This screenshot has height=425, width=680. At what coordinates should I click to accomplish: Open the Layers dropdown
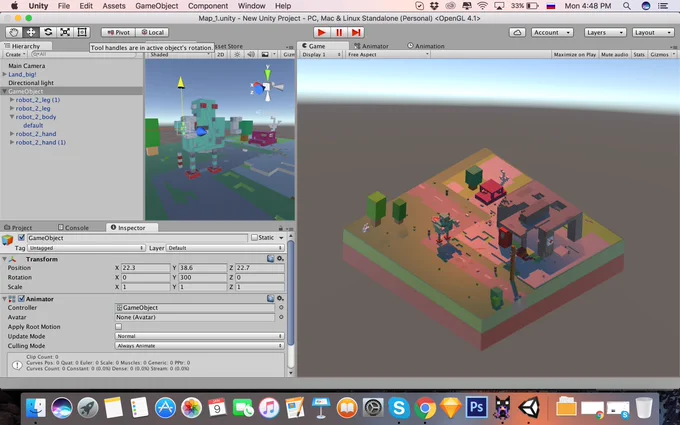[605, 33]
